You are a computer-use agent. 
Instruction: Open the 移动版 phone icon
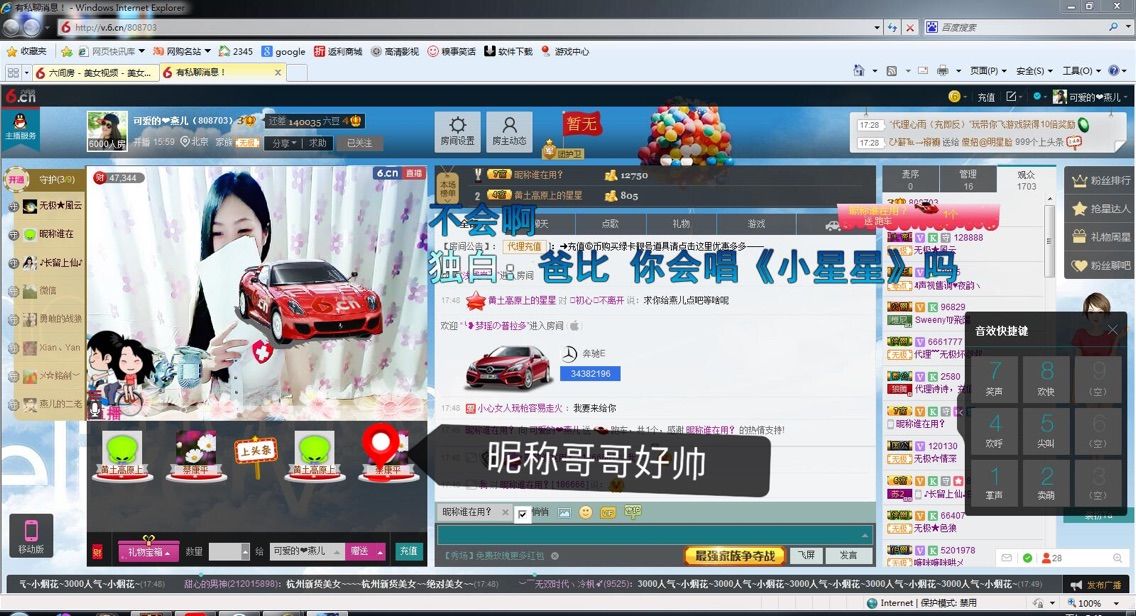31,536
